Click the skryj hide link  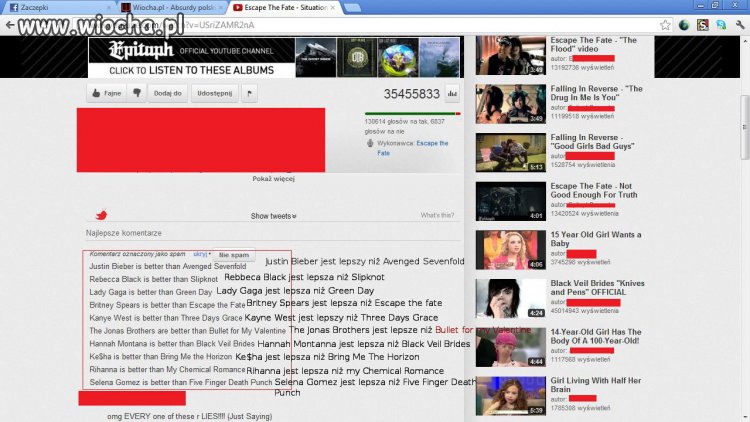[x=200, y=254]
